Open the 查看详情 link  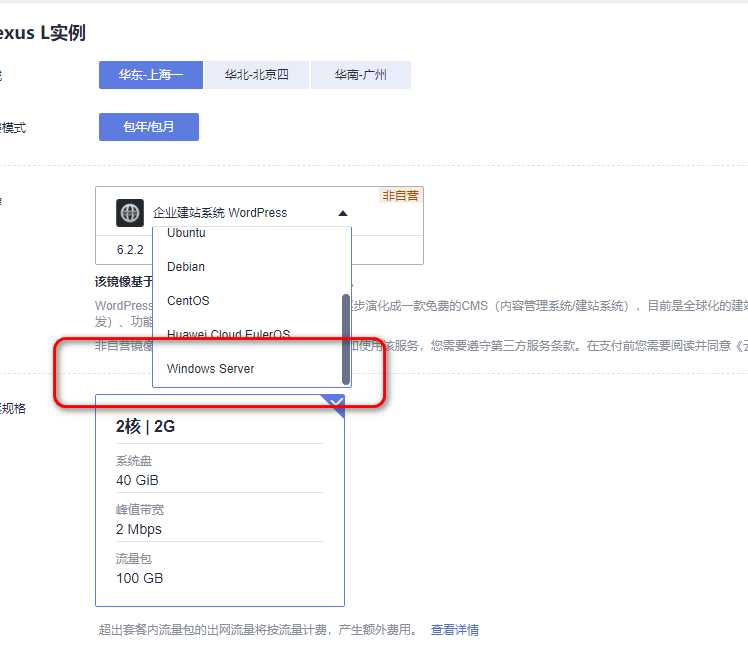455,629
